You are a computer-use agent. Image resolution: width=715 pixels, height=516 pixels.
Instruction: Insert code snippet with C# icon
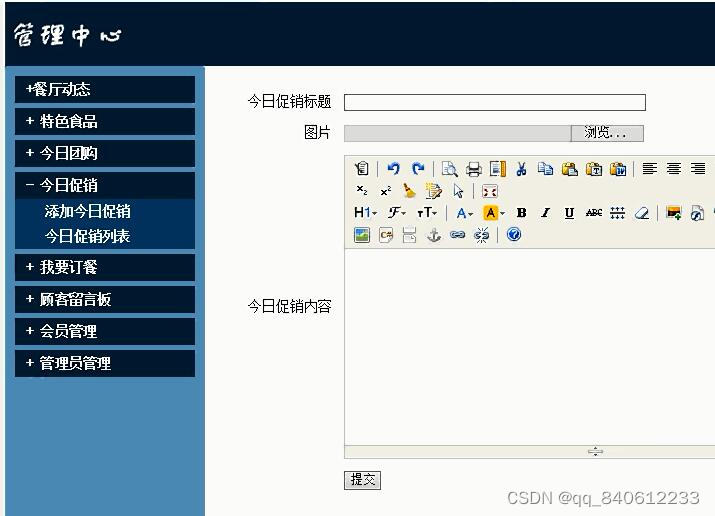[386, 235]
